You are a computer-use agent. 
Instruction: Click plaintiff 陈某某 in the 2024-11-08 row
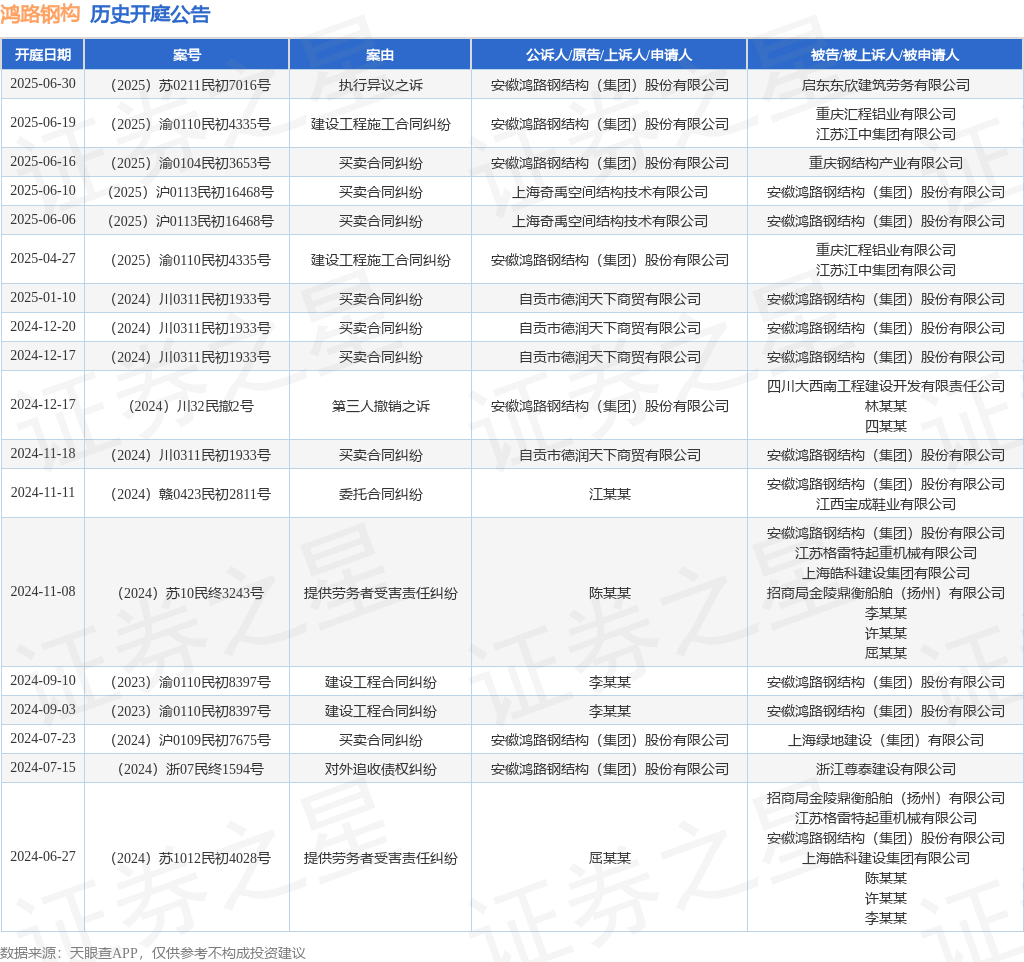(609, 593)
